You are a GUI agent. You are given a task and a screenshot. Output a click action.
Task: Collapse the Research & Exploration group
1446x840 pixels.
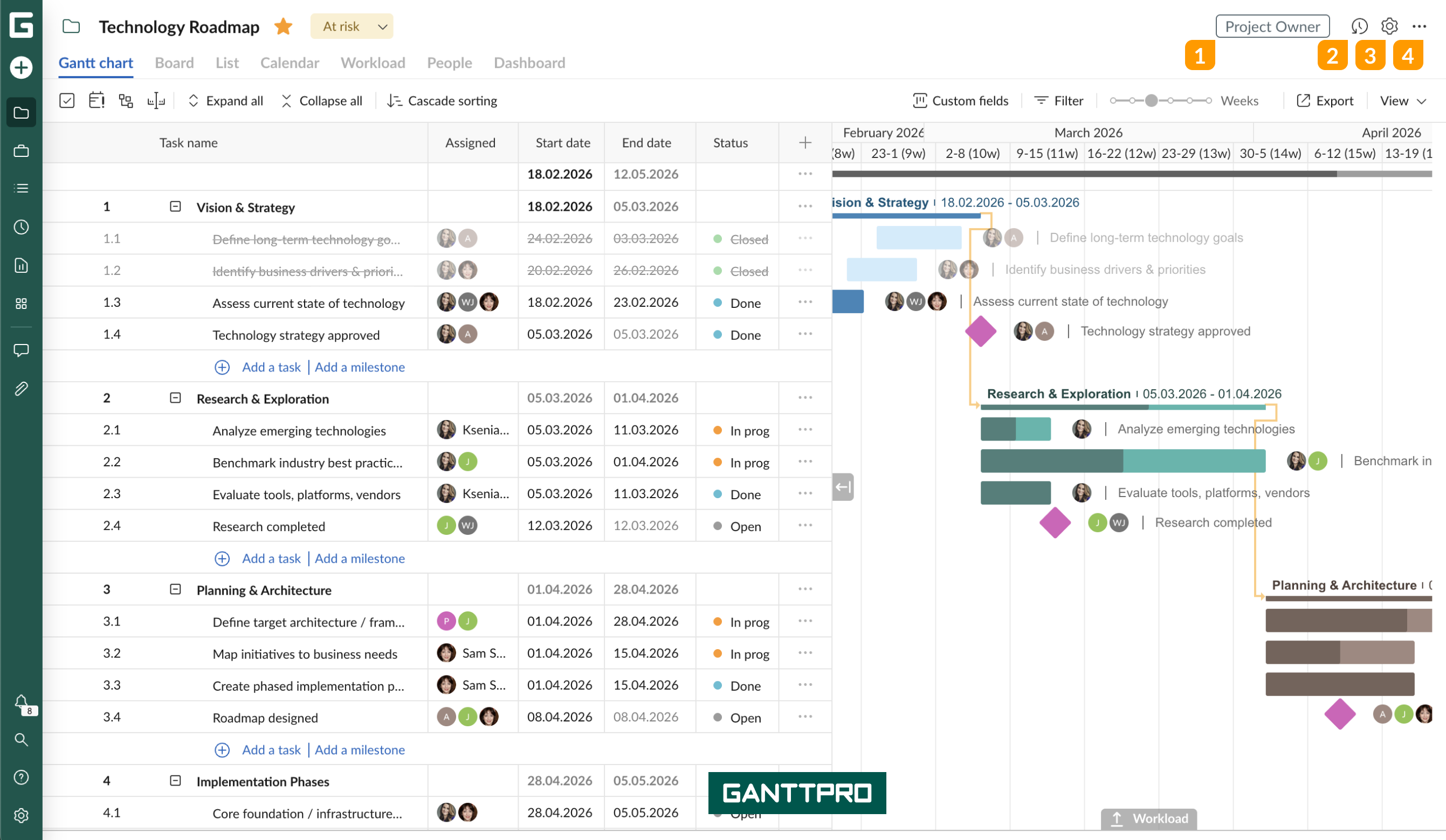176,398
